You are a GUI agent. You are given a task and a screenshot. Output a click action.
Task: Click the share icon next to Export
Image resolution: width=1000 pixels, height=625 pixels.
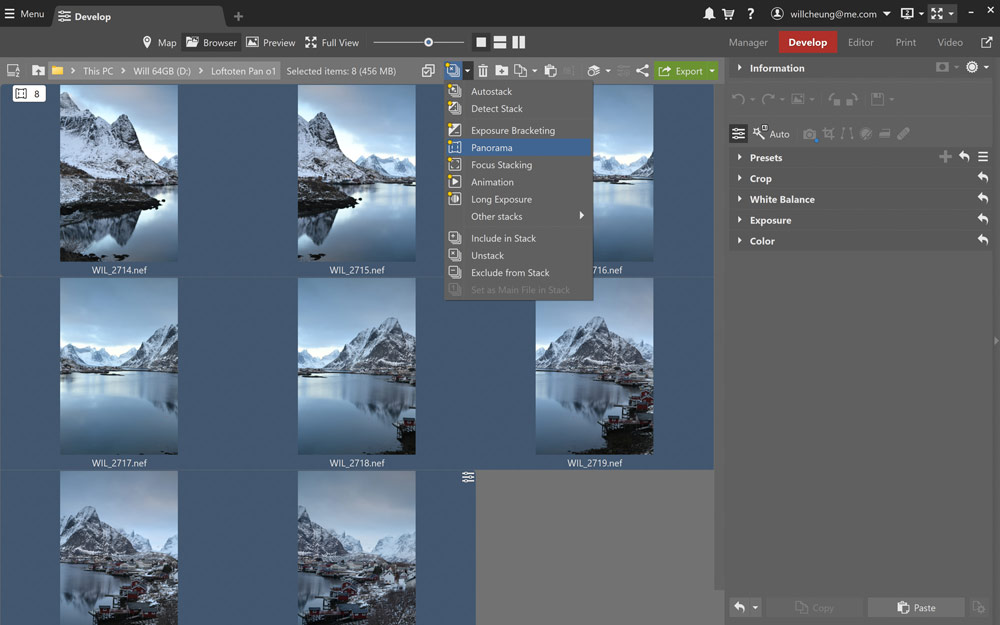point(642,71)
